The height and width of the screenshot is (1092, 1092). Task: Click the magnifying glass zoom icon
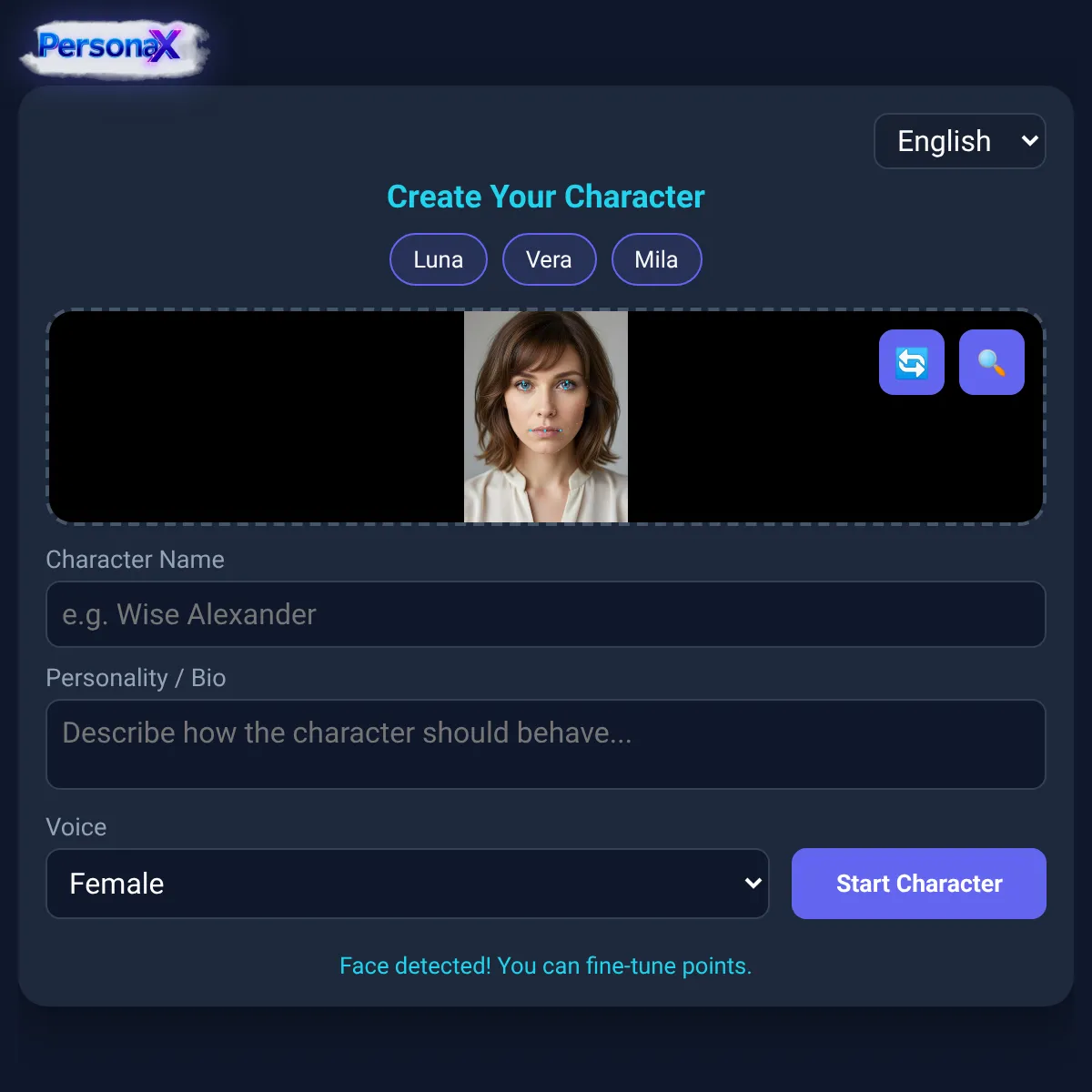click(992, 362)
